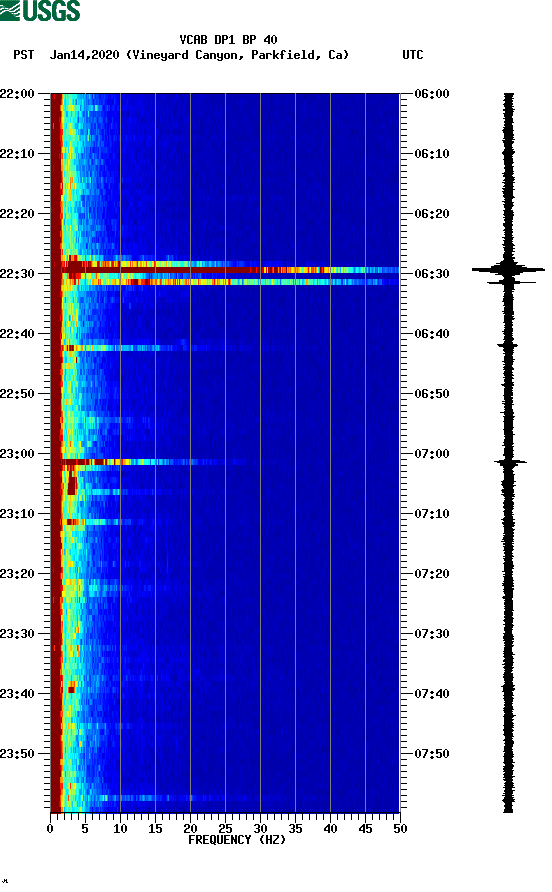The width and height of the screenshot is (552, 892).
Task: Click the 35 Hz frequency tick label
Action: tap(295, 829)
